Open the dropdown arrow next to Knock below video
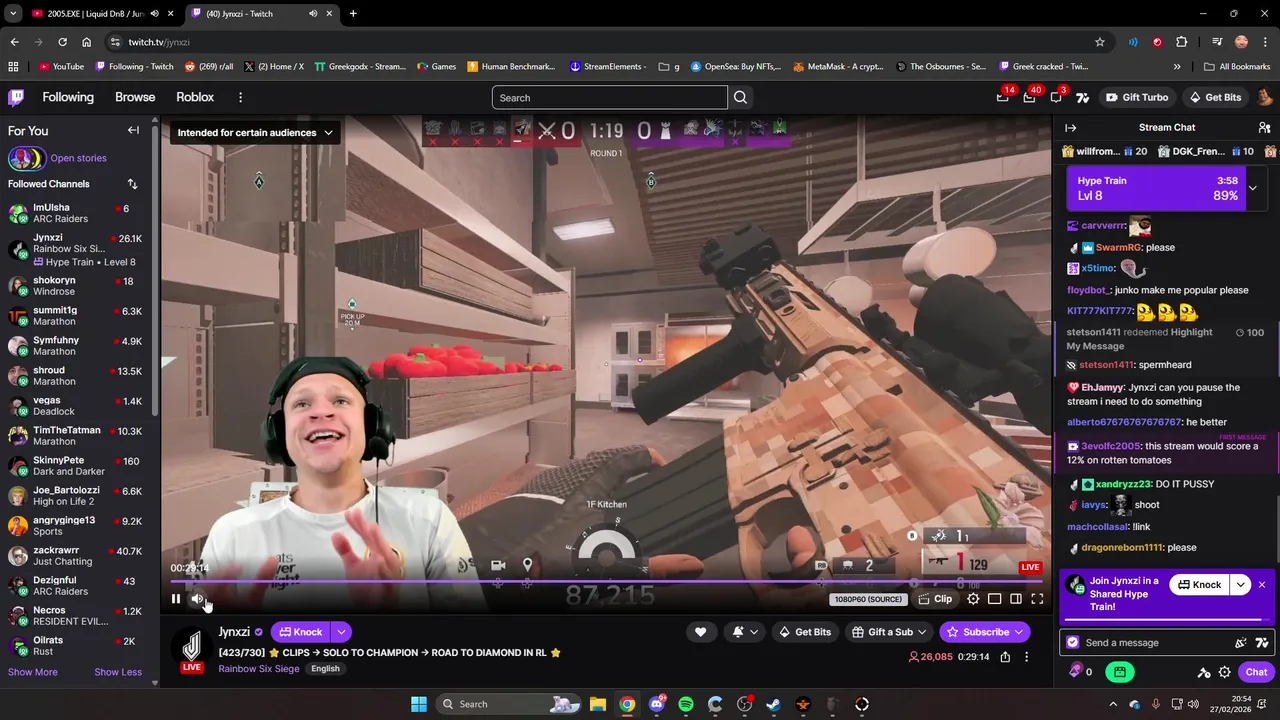The height and width of the screenshot is (720, 1280). pos(341,632)
